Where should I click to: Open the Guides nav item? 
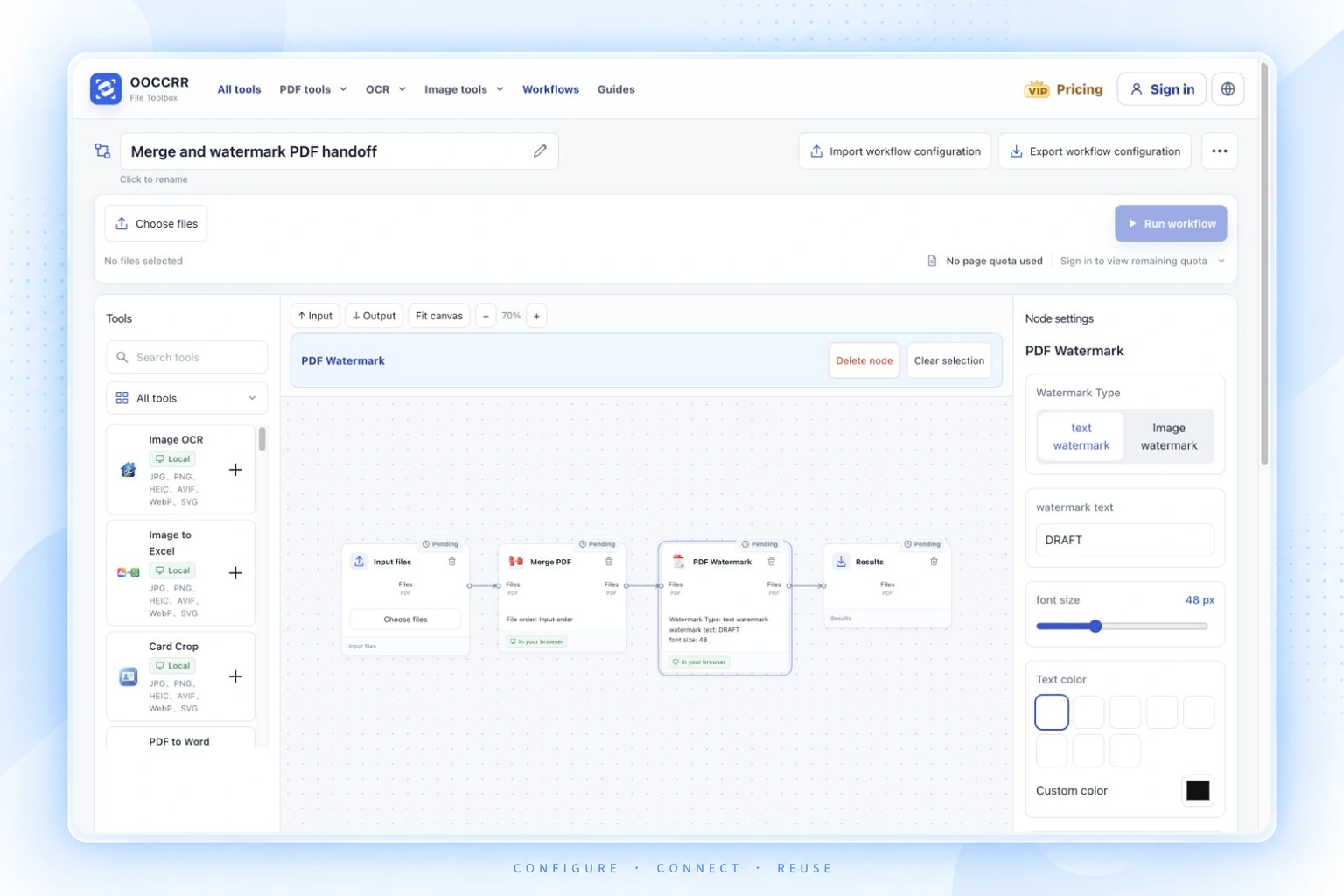click(616, 89)
